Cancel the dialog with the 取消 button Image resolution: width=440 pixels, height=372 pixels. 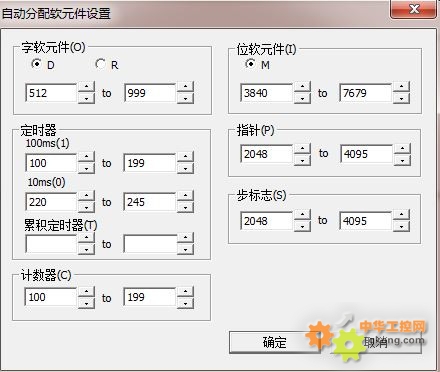(376, 342)
